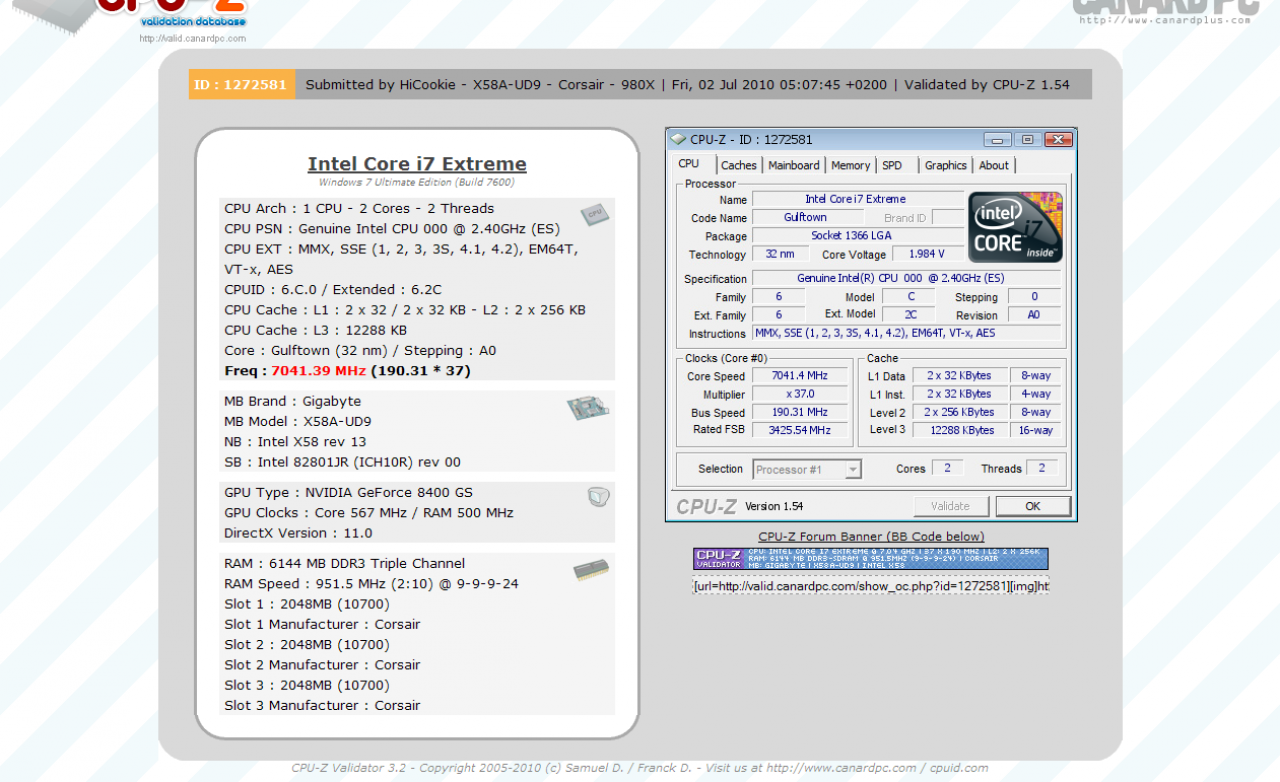Image resolution: width=1280 pixels, height=782 pixels.
Task: Select the SPD tab
Action: 892,166
